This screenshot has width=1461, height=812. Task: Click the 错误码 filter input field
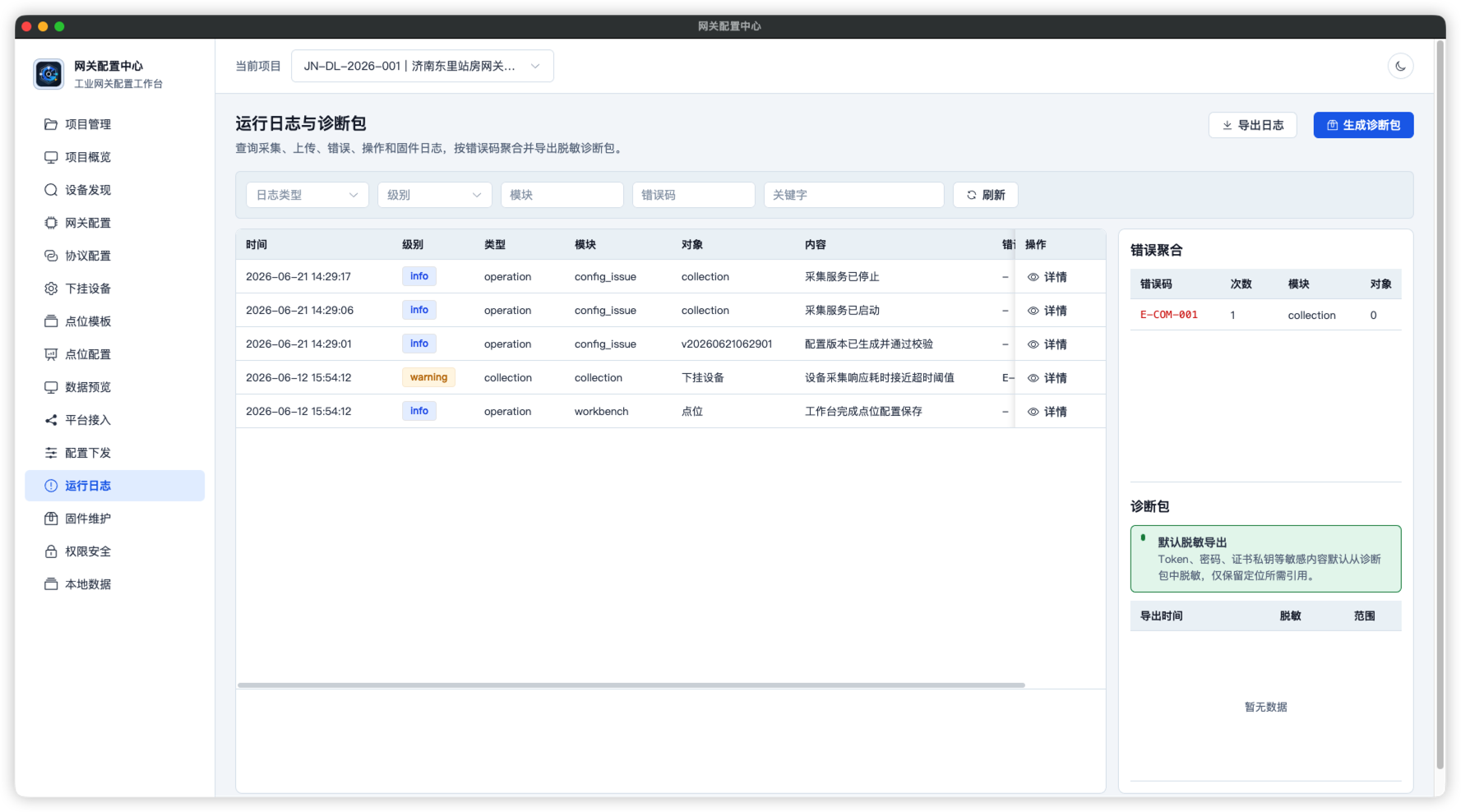(x=694, y=195)
